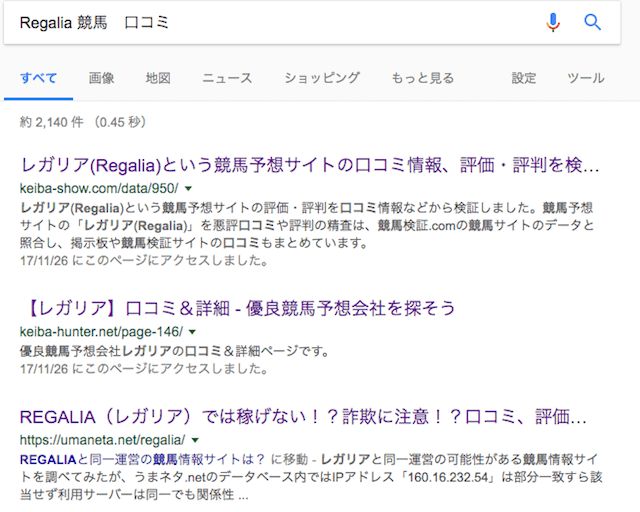Click the keiba-show snippet's 17/11/26 access note
The image size is (640, 512).
coord(144,260)
